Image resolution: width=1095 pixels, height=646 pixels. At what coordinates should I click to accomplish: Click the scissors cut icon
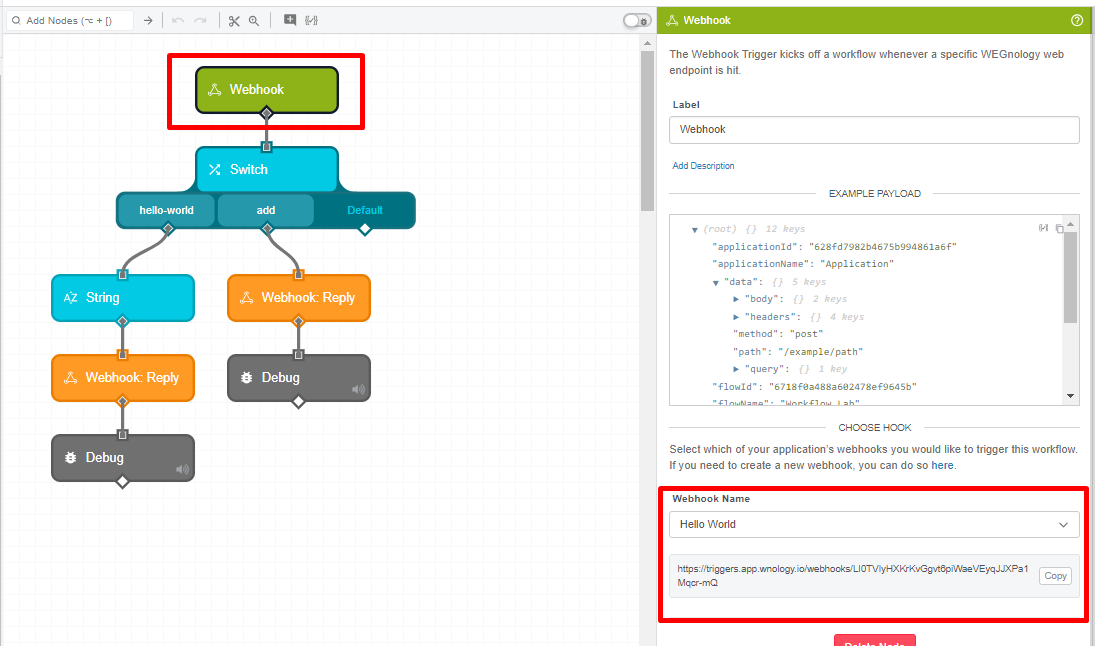click(x=234, y=21)
